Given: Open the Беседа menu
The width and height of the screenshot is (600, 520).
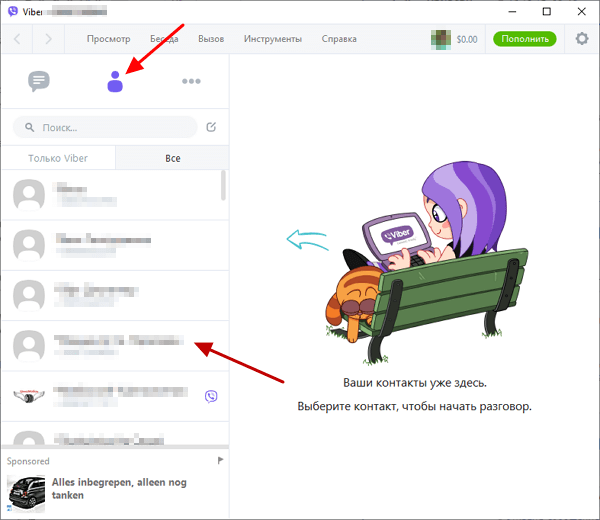Looking at the screenshot, I should 164,39.
